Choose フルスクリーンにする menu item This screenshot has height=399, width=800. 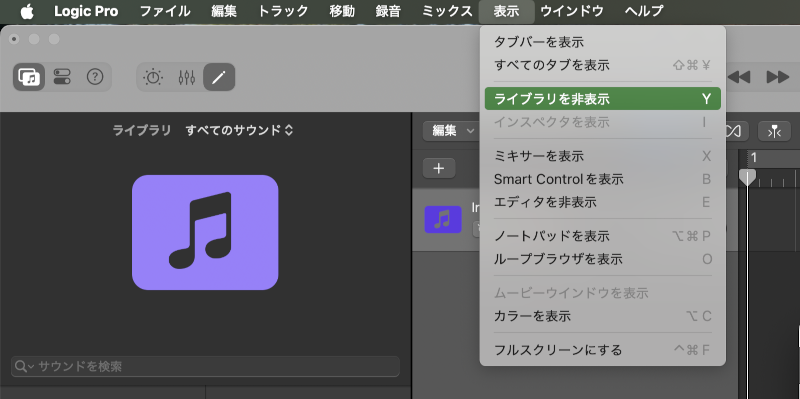(603, 350)
